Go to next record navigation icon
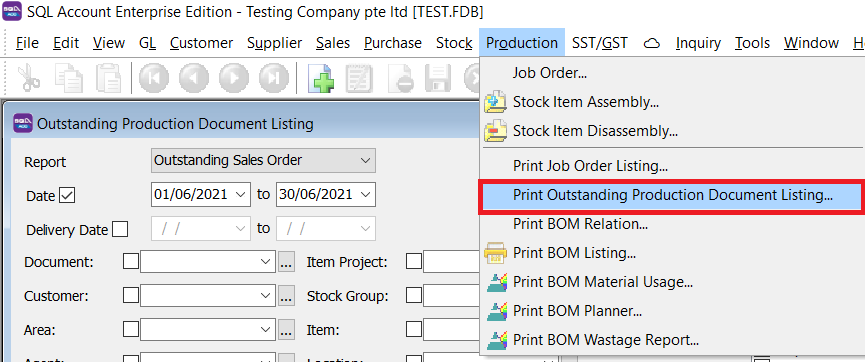Screen dimensions: 865x362 pos(234,77)
